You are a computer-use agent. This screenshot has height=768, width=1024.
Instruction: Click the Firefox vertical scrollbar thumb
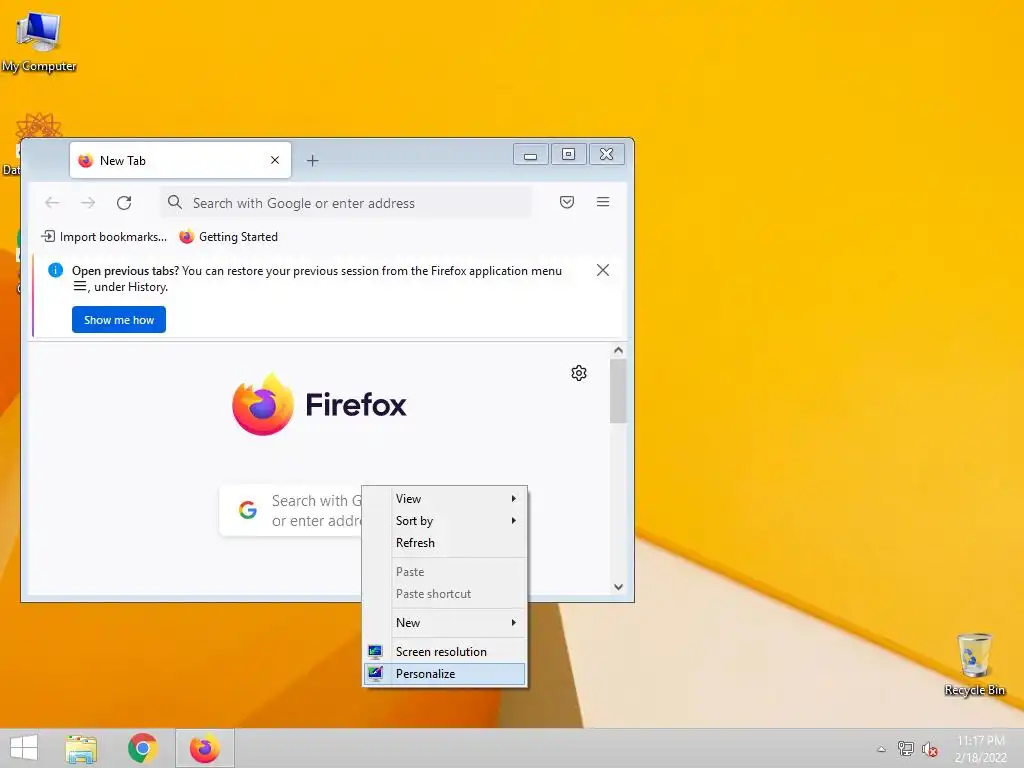pyautogui.click(x=618, y=391)
